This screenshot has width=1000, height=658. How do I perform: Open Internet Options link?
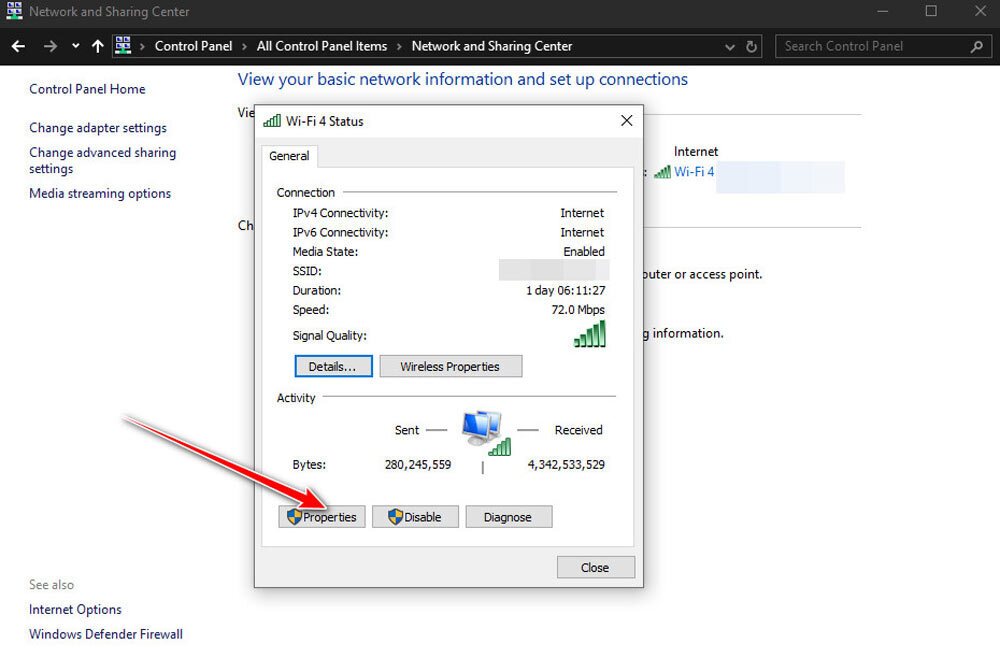pos(75,610)
